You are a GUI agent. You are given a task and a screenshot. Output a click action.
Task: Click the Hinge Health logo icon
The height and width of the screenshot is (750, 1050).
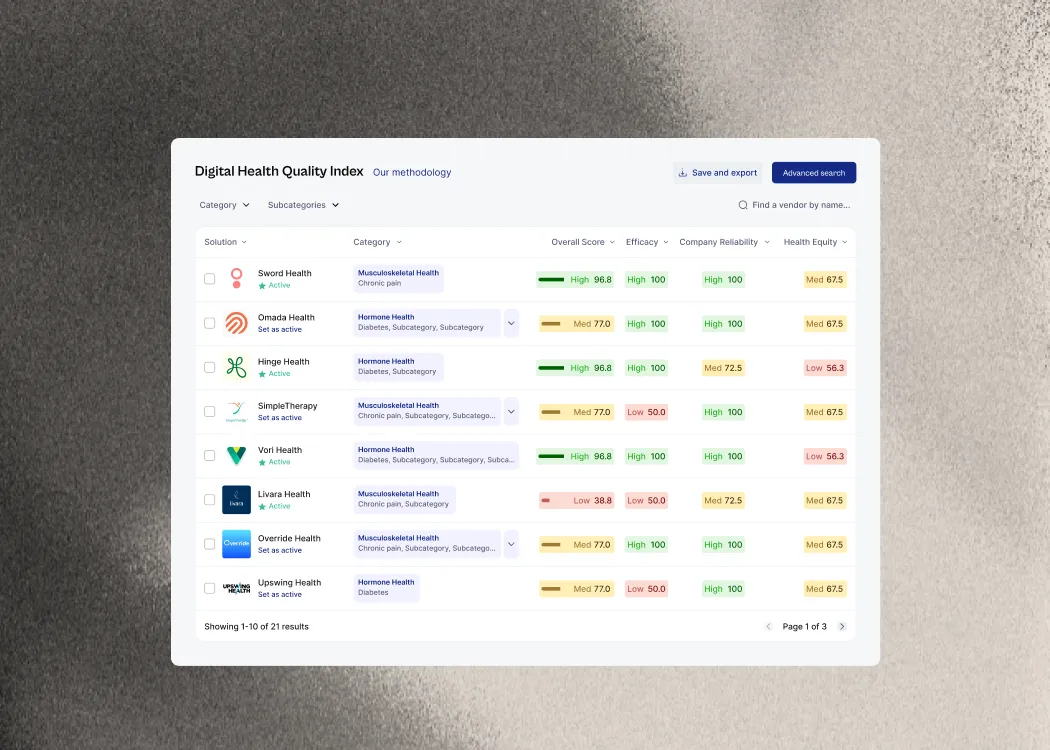pyautogui.click(x=236, y=367)
